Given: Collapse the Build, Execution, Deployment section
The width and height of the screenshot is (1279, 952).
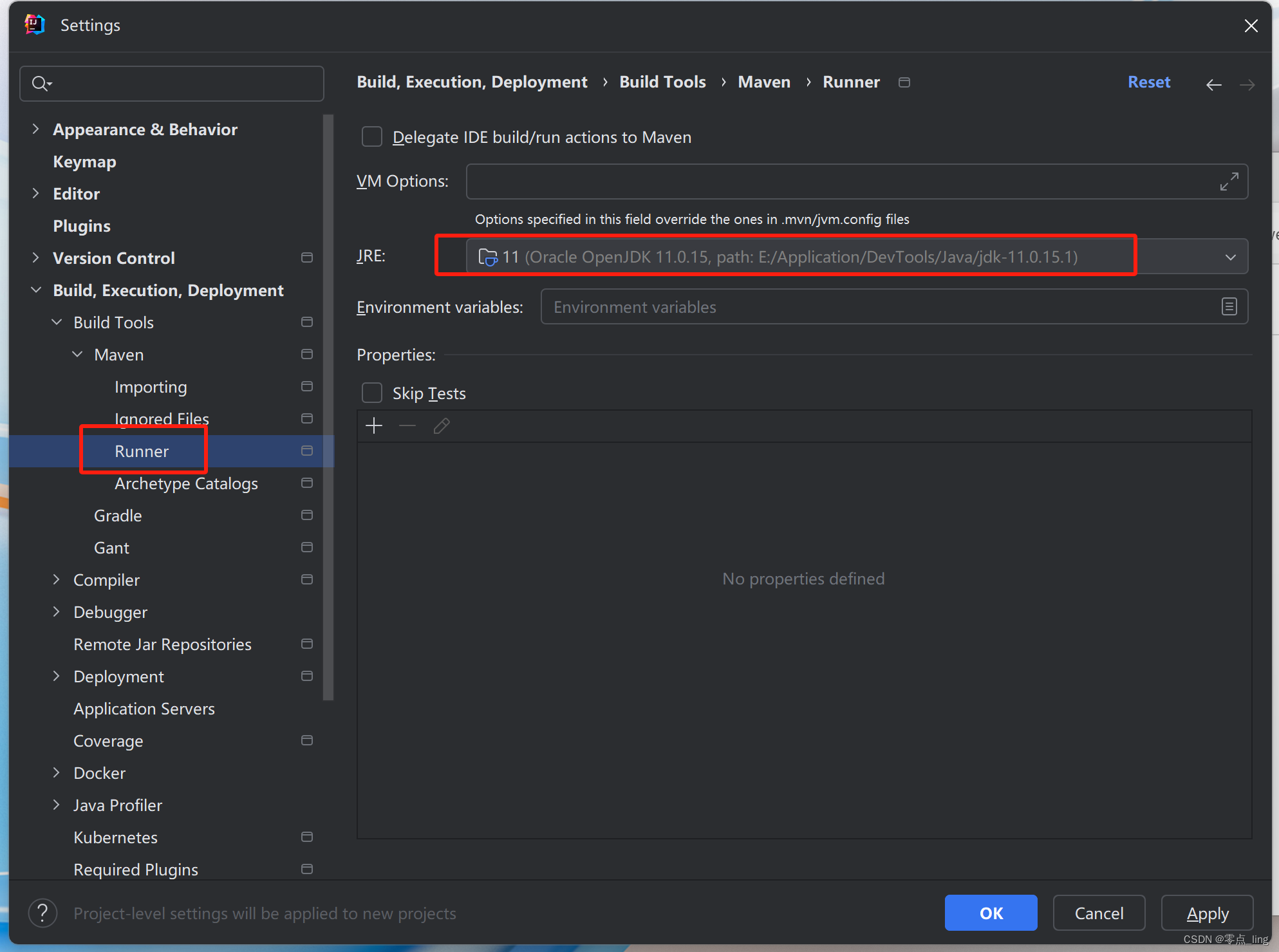Looking at the screenshot, I should click(36, 290).
